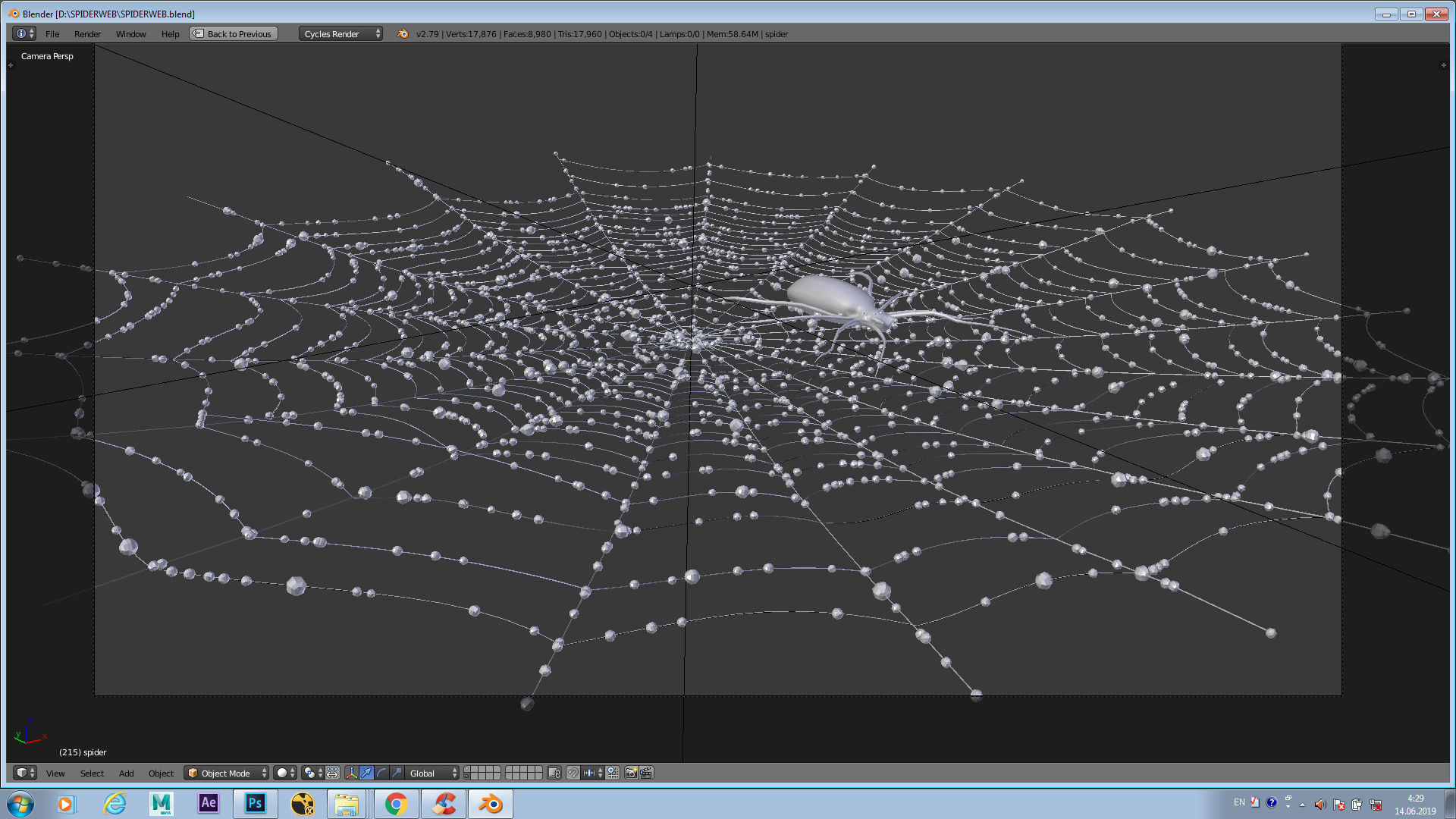Click the first scene layer button
Image resolution: width=1456 pixels, height=819 pixels.
click(x=467, y=768)
